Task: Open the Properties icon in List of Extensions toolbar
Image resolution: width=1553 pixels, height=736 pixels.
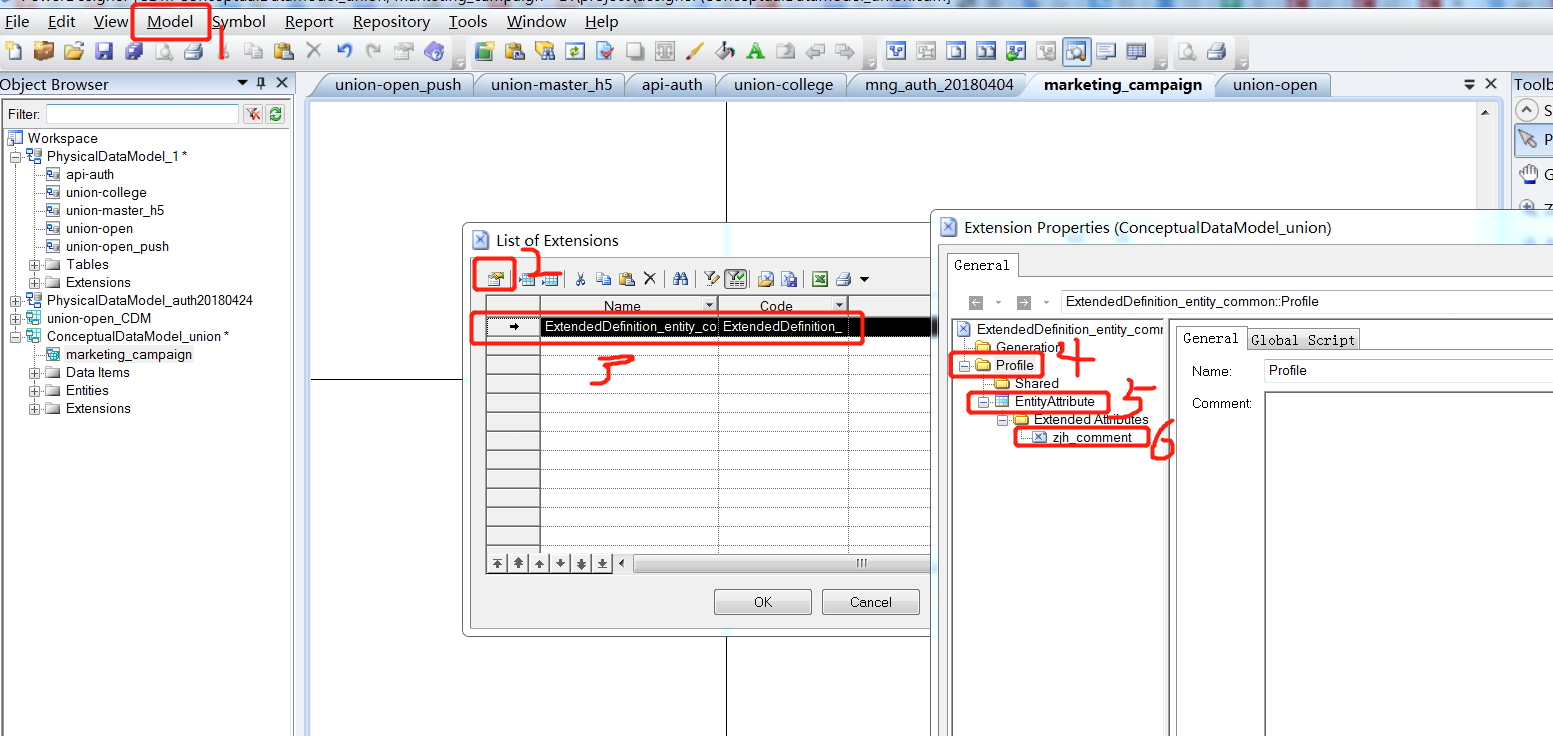Action: click(x=494, y=277)
